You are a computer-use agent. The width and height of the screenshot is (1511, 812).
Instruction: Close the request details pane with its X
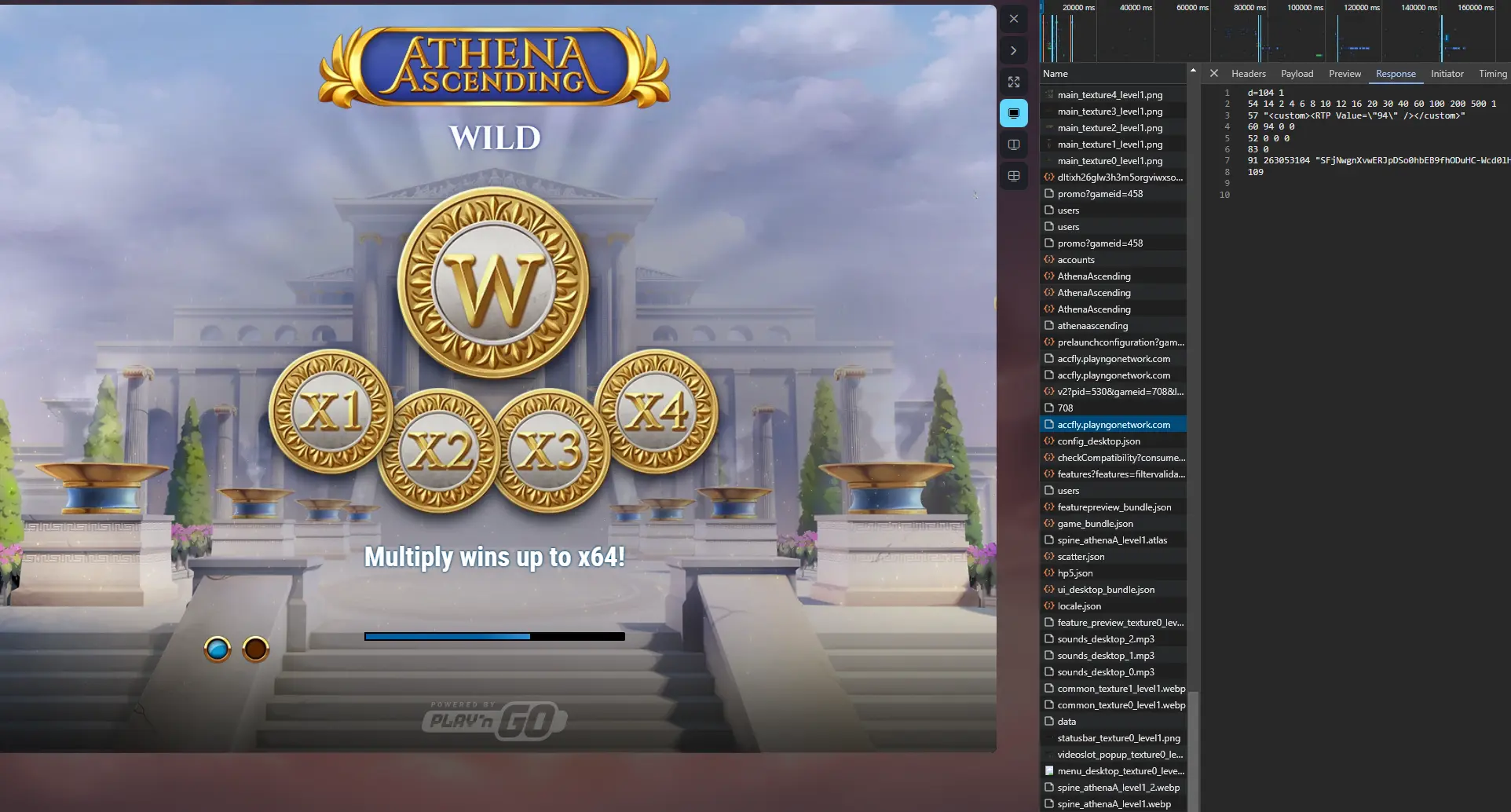tap(1214, 73)
